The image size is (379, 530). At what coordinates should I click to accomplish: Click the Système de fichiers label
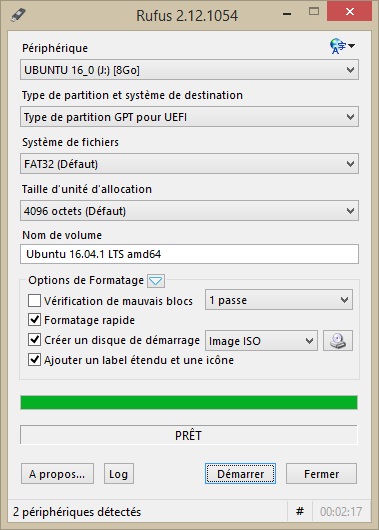(70, 142)
